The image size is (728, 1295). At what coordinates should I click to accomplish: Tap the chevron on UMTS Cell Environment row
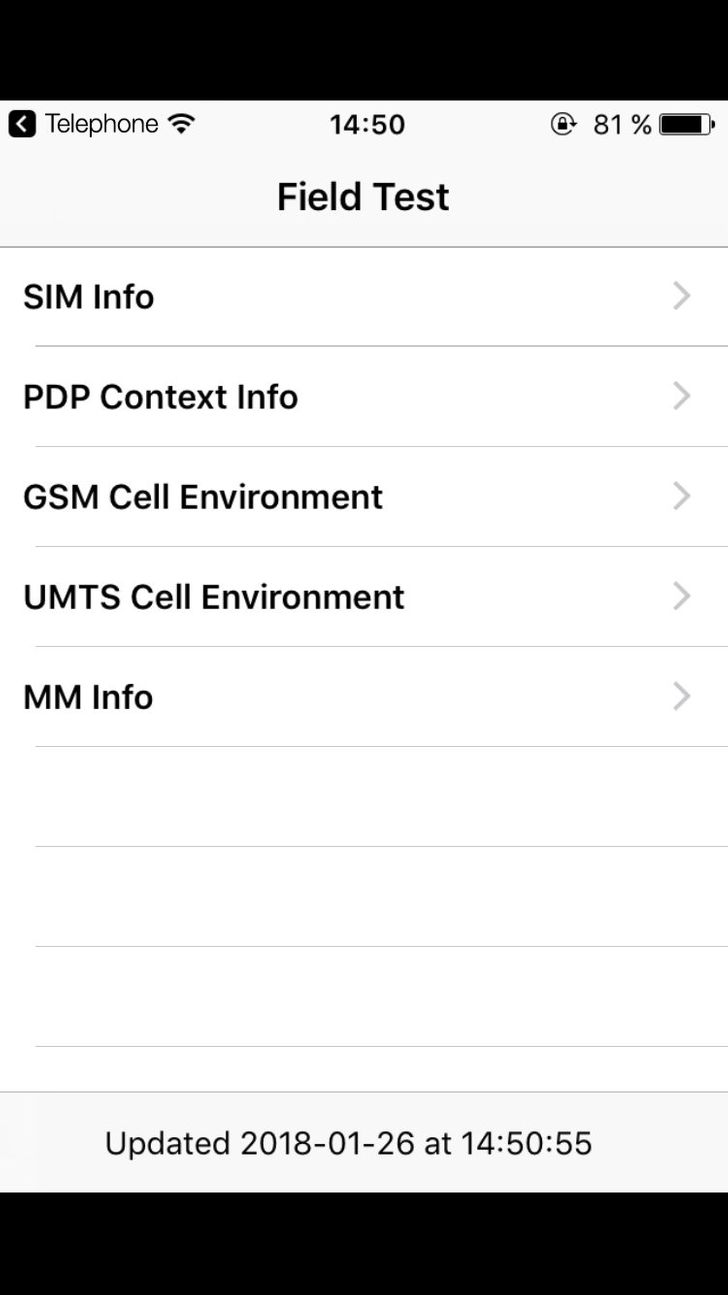click(682, 596)
